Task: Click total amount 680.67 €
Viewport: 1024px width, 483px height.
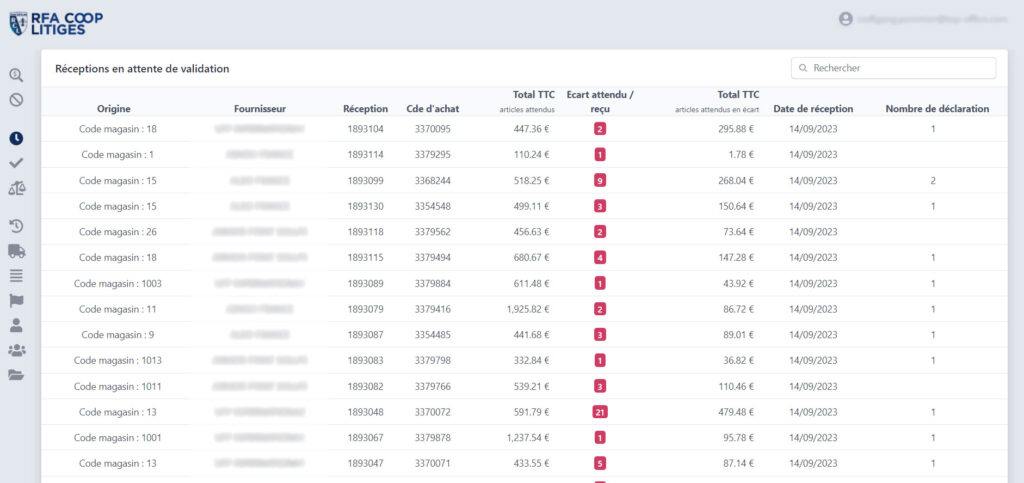Action: click(x=532, y=258)
